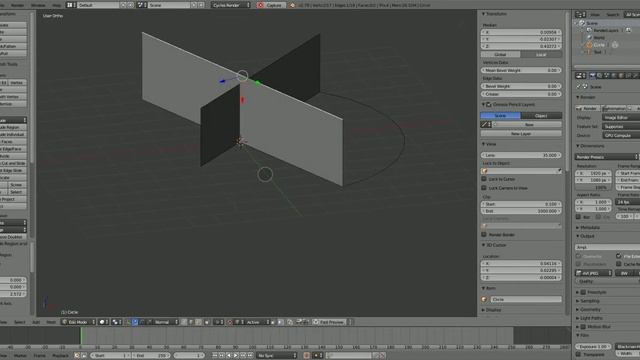Click the Capture button in header
This screenshot has width=640, height=360.
coord(271,5)
